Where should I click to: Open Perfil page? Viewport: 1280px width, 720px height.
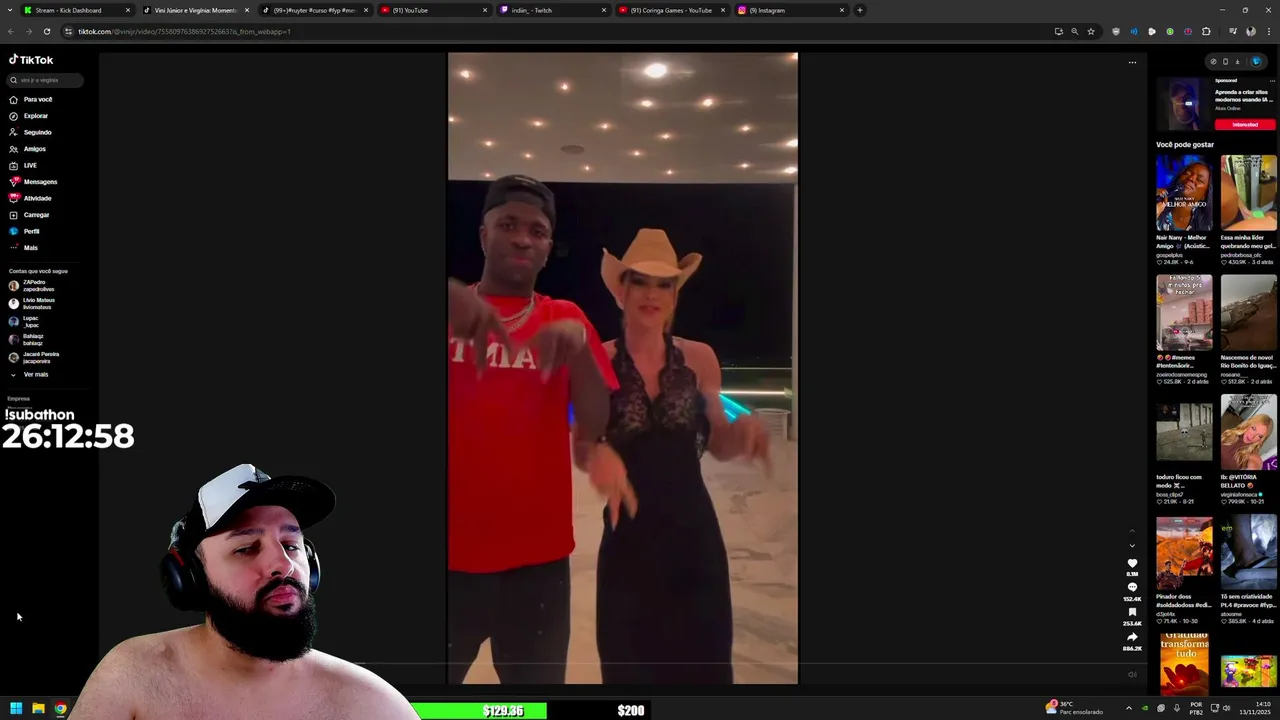(25, 231)
